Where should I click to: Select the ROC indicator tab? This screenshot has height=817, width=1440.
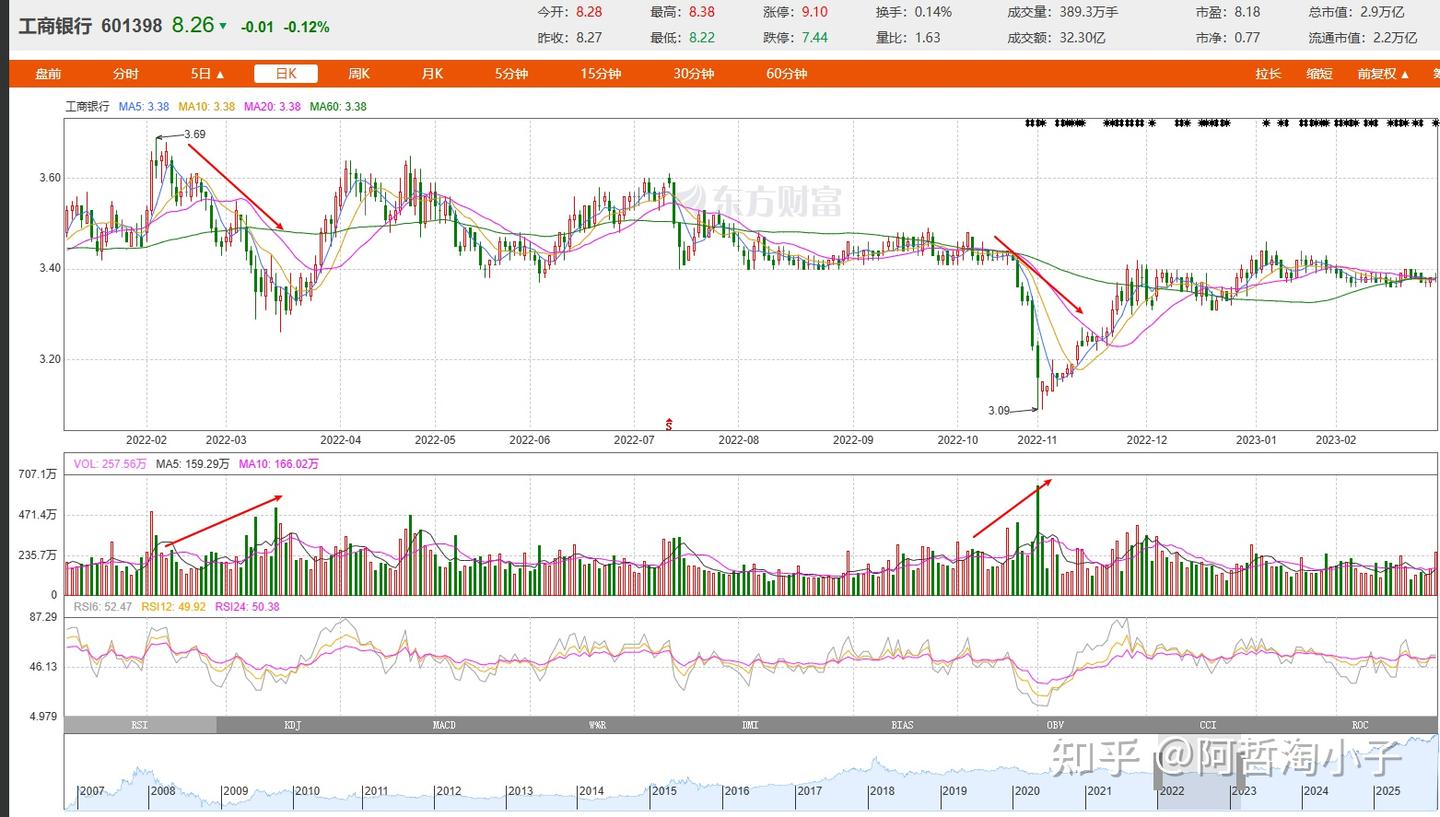pyautogui.click(x=1360, y=725)
